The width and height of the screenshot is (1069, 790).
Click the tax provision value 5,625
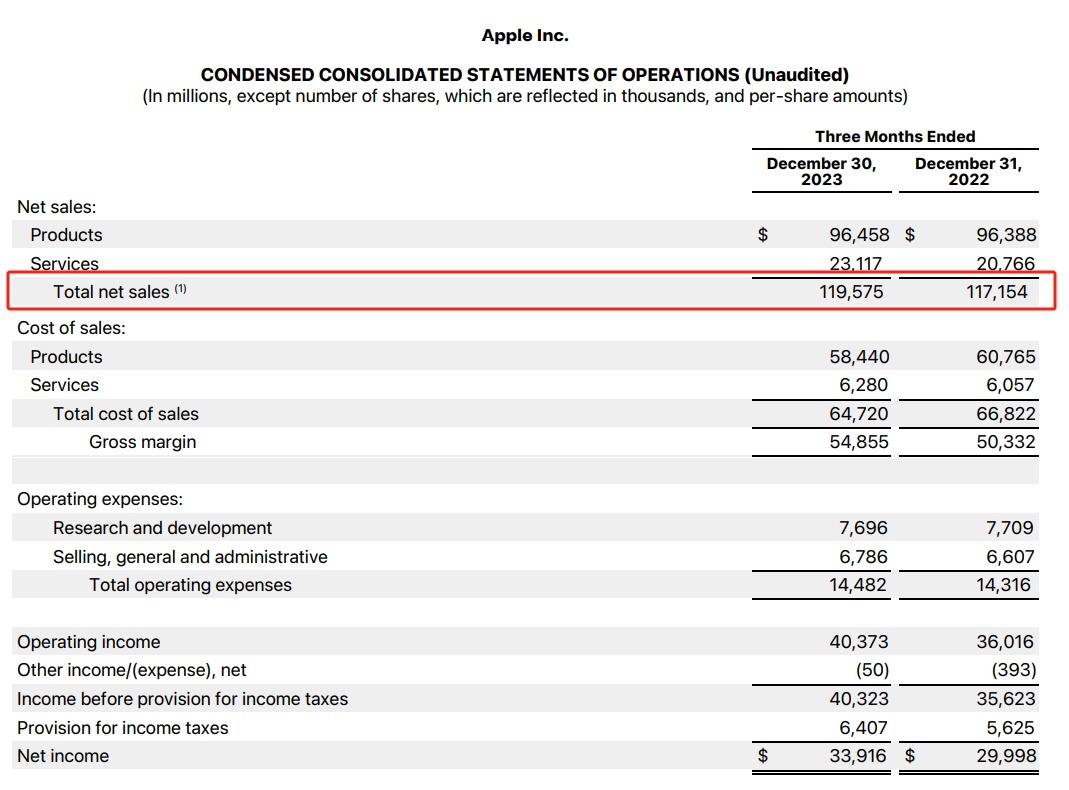click(x=1010, y=728)
